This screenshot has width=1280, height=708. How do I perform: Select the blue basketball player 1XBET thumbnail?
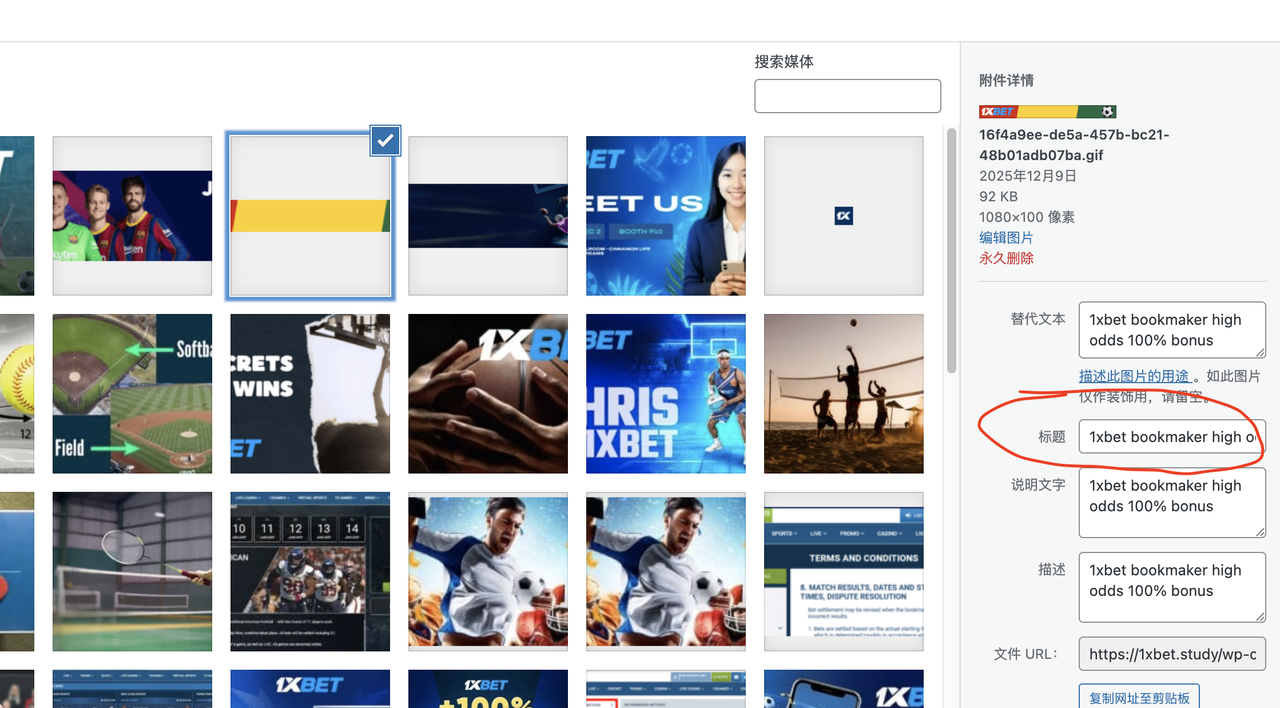[x=666, y=394]
